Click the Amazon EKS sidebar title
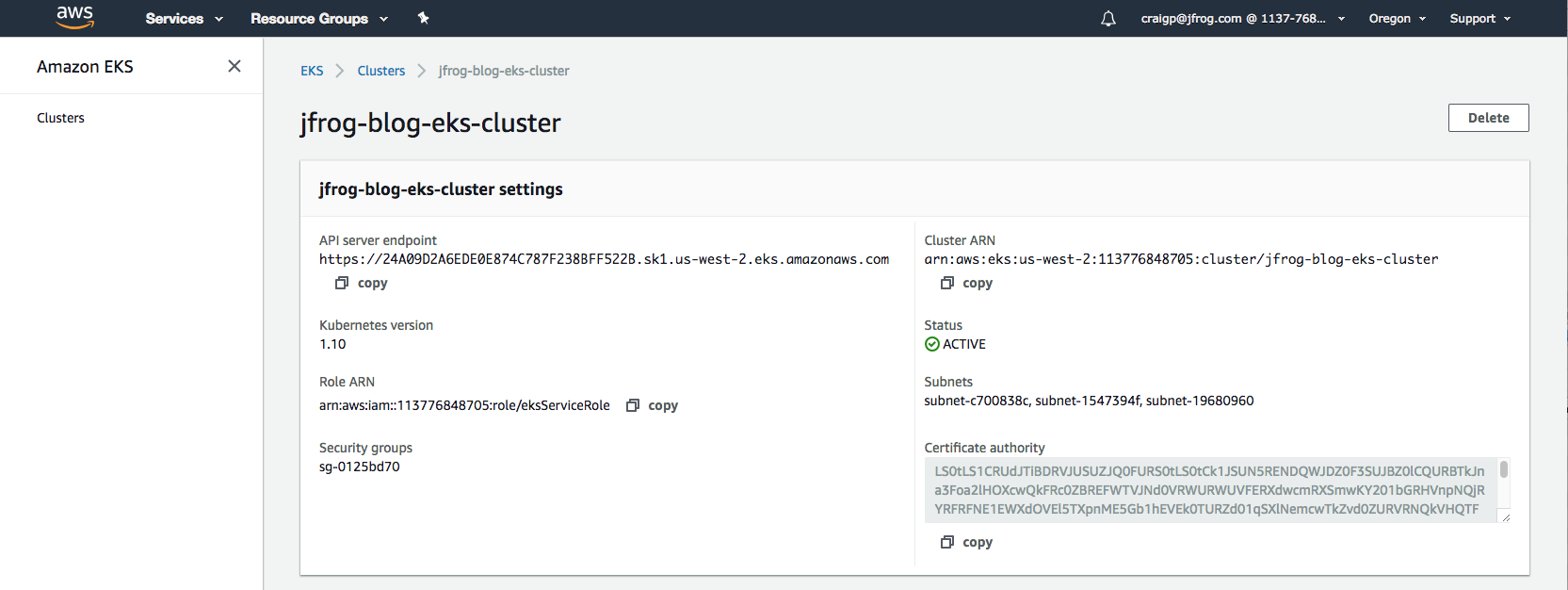This screenshot has height=590, width=1568. (85, 67)
